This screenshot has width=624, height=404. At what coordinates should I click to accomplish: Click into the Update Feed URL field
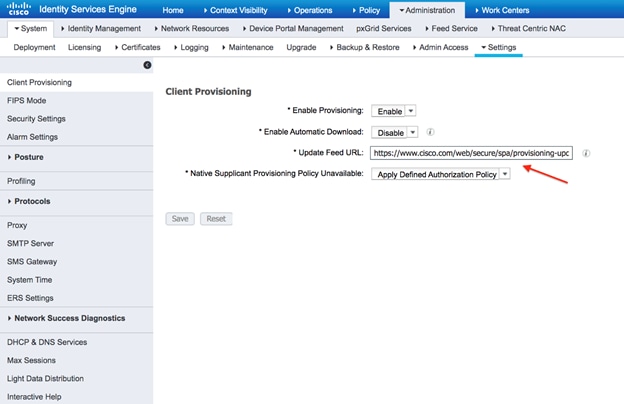471,153
